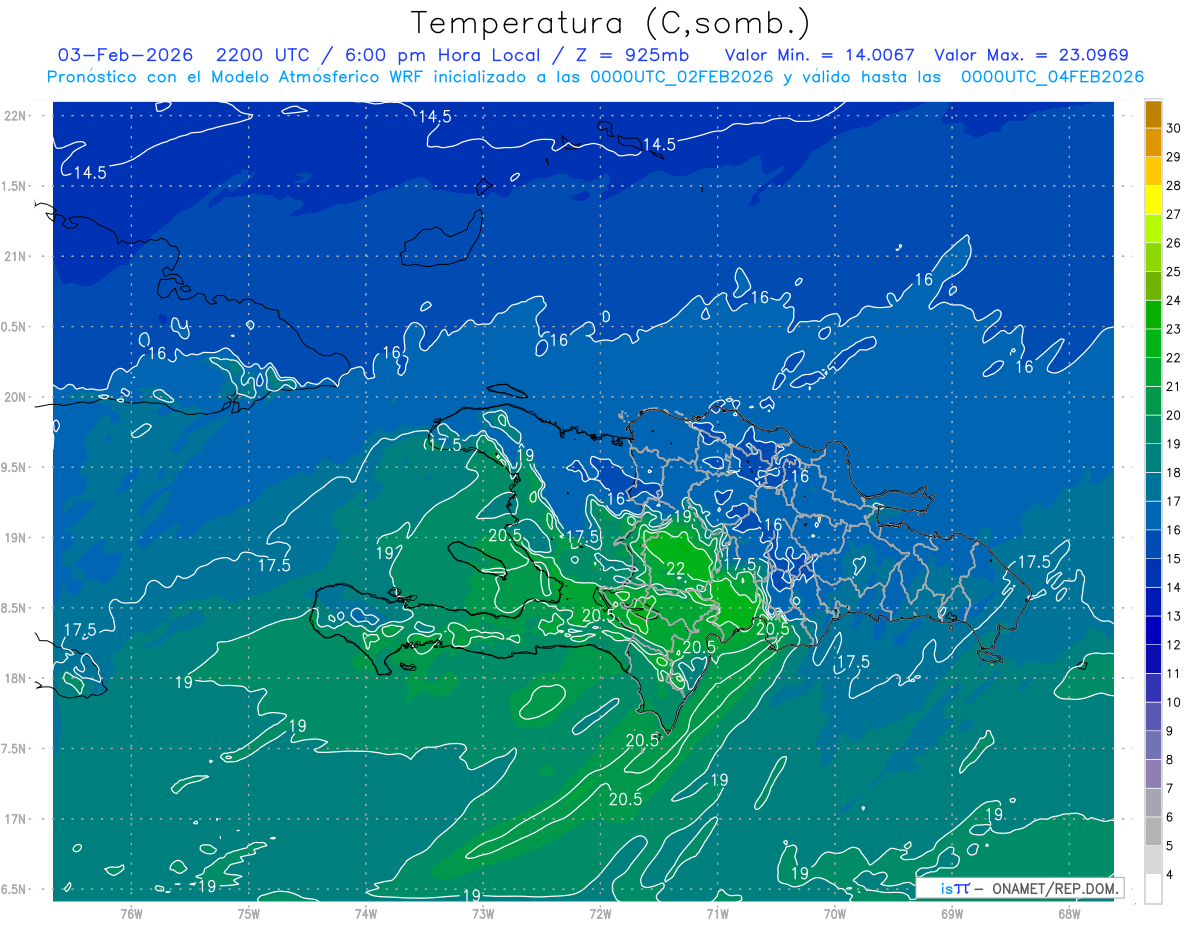The width and height of the screenshot is (1200, 927).
Task: Pick the orange swatch between scale labels 29 and 30
Action: pyautogui.click(x=1154, y=143)
